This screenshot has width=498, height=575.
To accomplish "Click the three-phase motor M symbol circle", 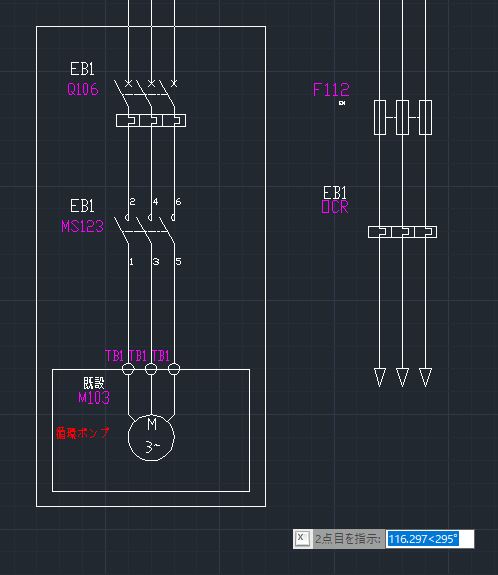I will pyautogui.click(x=151, y=437).
